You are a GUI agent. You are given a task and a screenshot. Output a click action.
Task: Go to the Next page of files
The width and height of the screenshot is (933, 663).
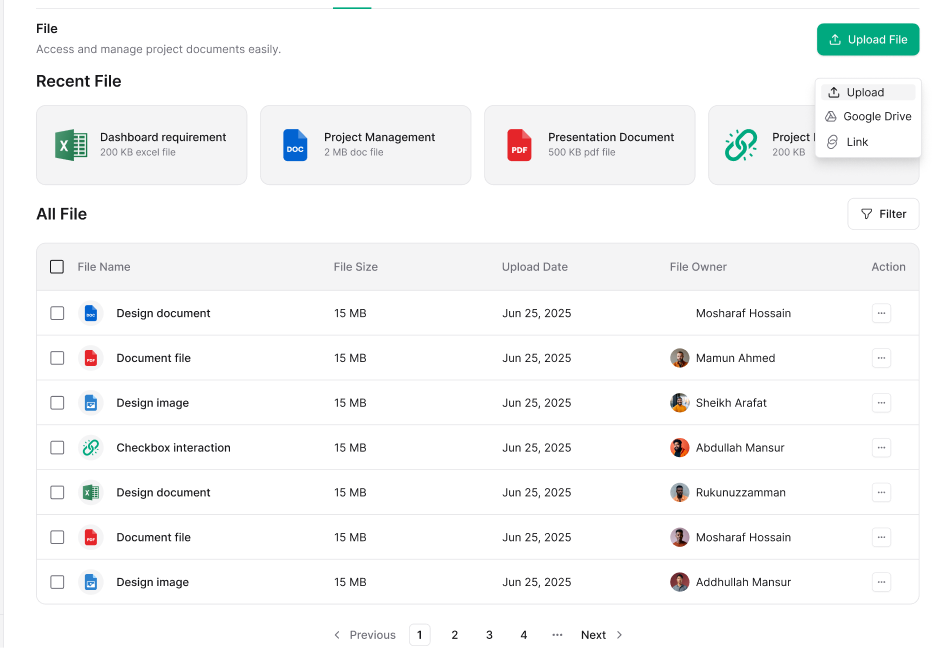pos(592,634)
